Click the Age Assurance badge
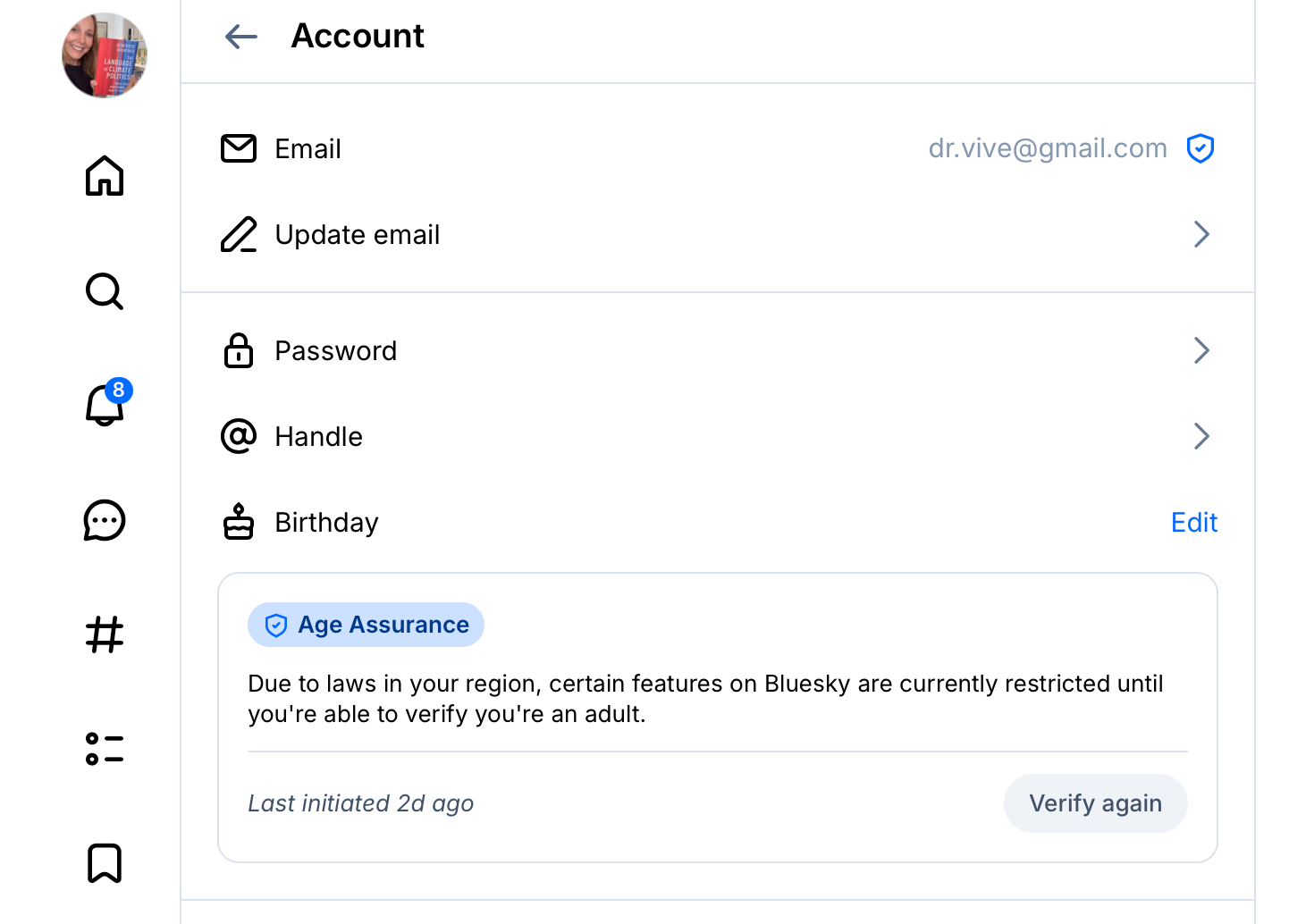The width and height of the screenshot is (1289, 924). (366, 625)
